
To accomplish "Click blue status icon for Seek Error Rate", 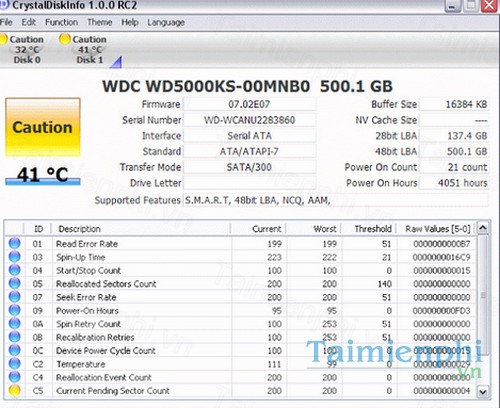I will 14,297.
